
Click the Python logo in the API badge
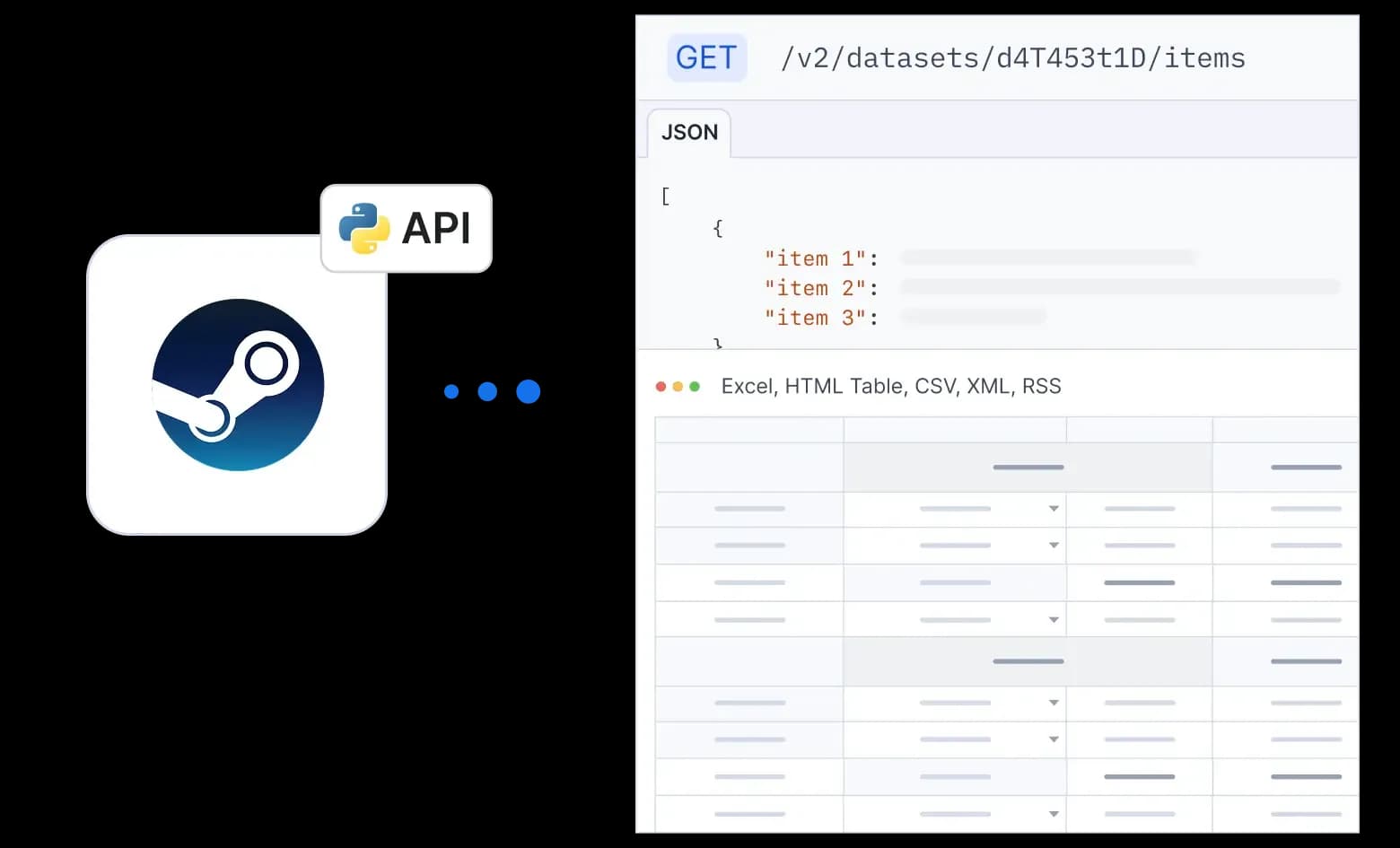[363, 228]
